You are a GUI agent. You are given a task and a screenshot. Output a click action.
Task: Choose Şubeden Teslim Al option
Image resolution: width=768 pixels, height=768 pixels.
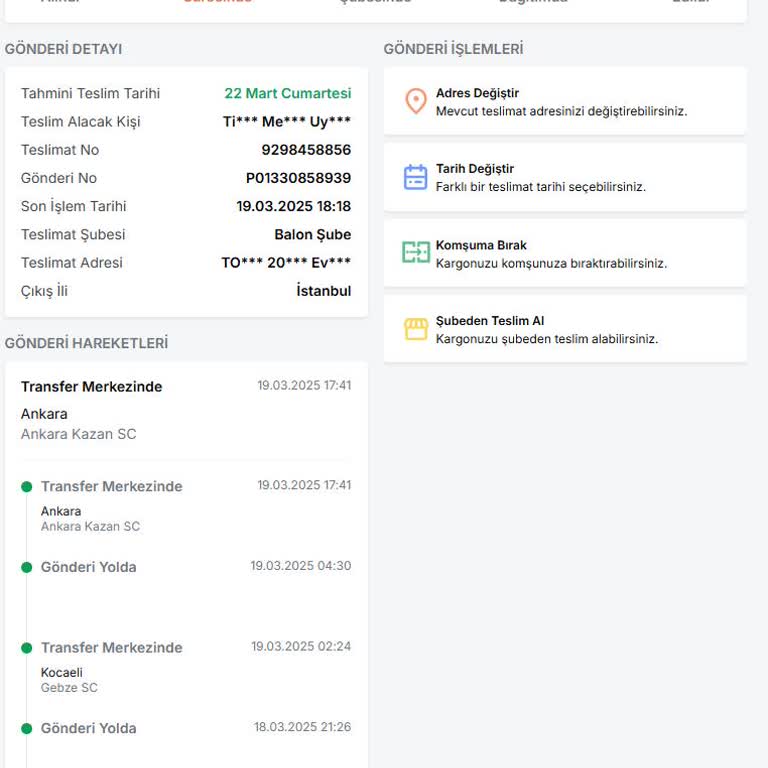point(565,329)
